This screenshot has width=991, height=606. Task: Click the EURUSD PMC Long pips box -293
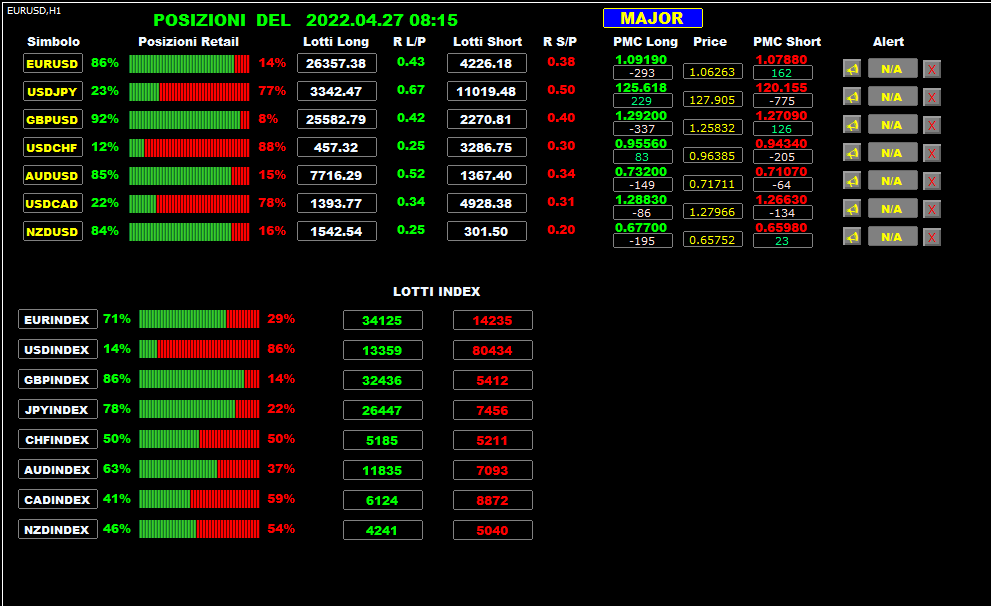[643, 73]
